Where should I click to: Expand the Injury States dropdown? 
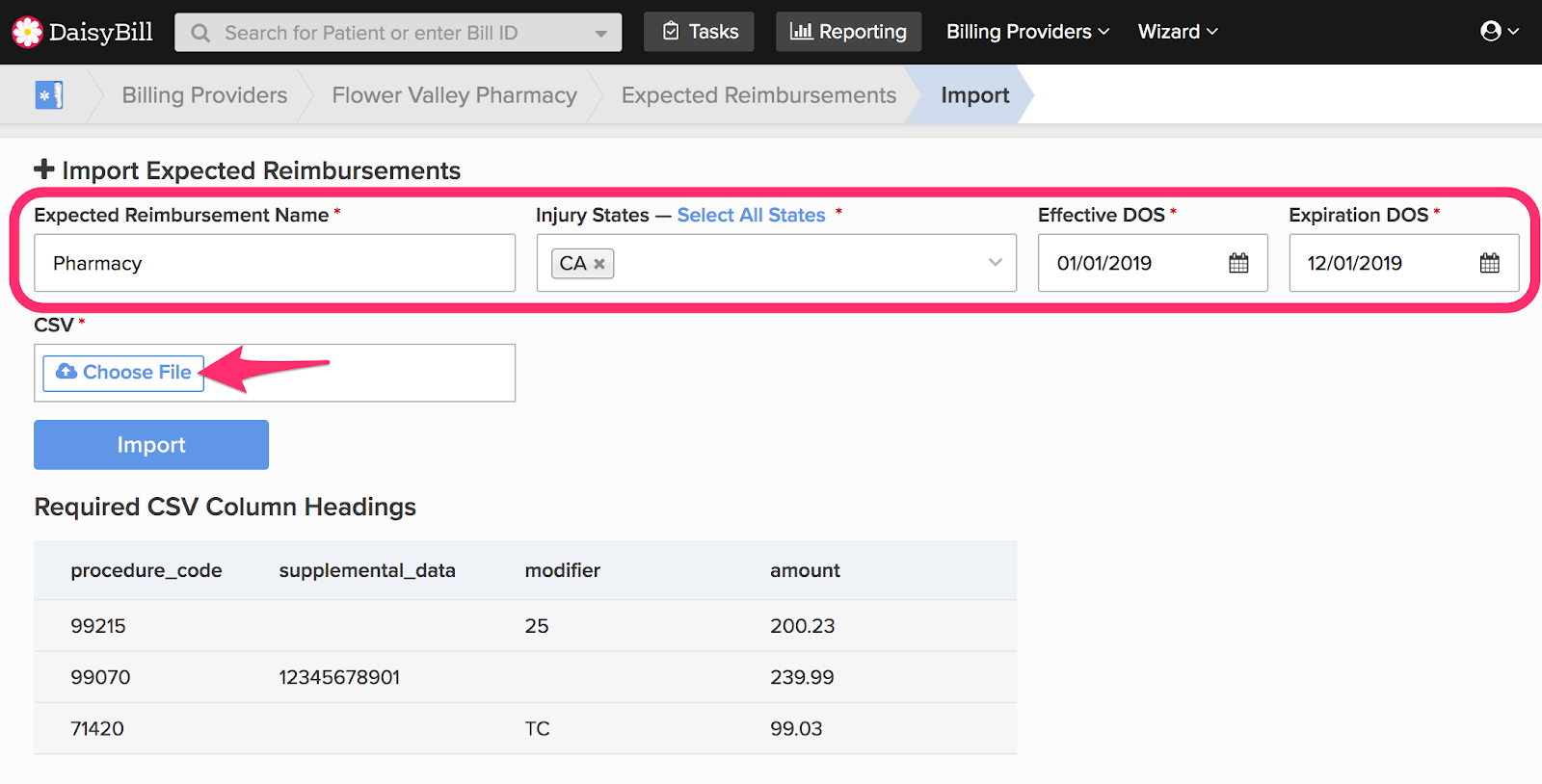(x=995, y=263)
